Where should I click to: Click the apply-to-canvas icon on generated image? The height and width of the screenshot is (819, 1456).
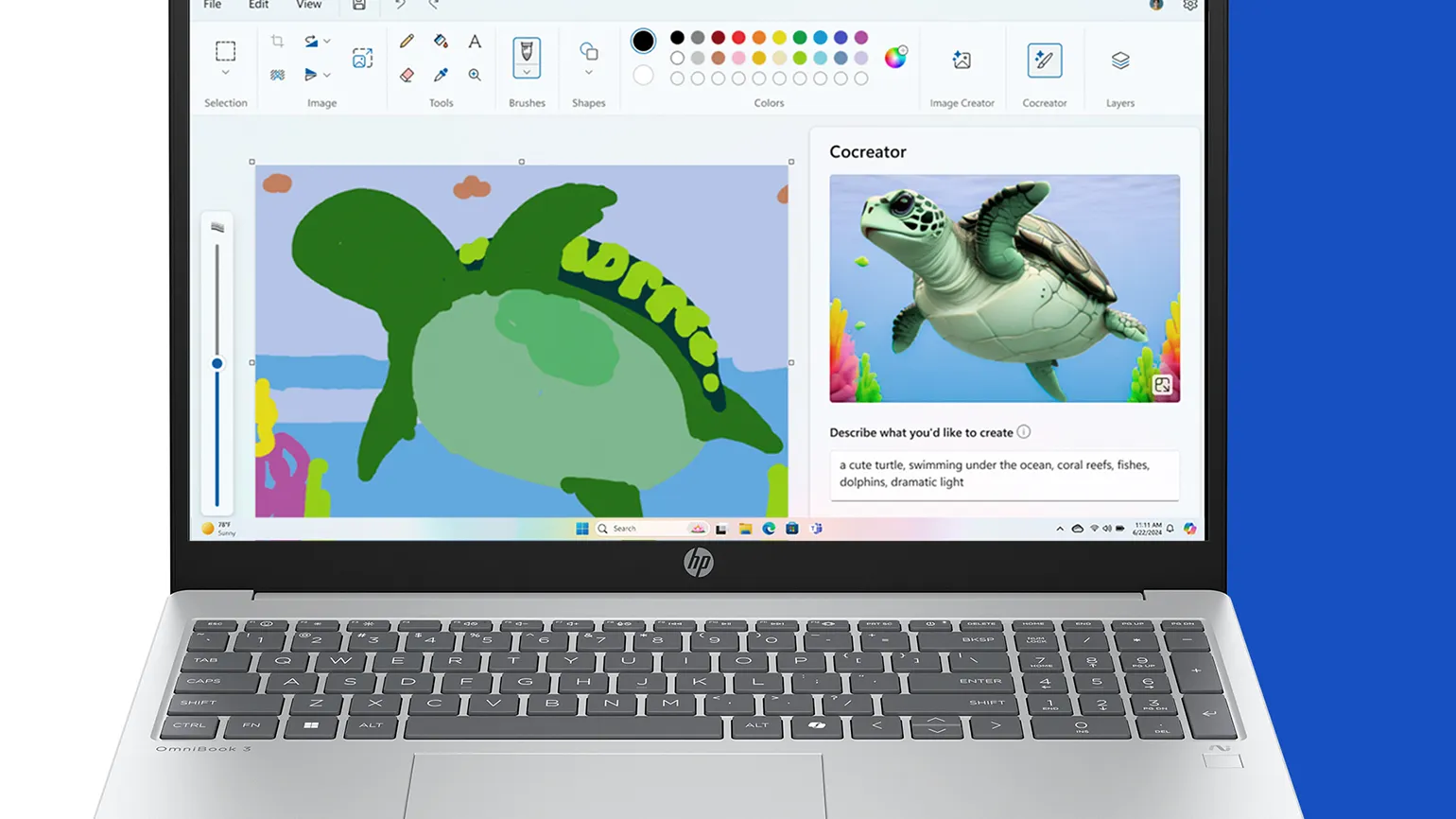click(1162, 385)
